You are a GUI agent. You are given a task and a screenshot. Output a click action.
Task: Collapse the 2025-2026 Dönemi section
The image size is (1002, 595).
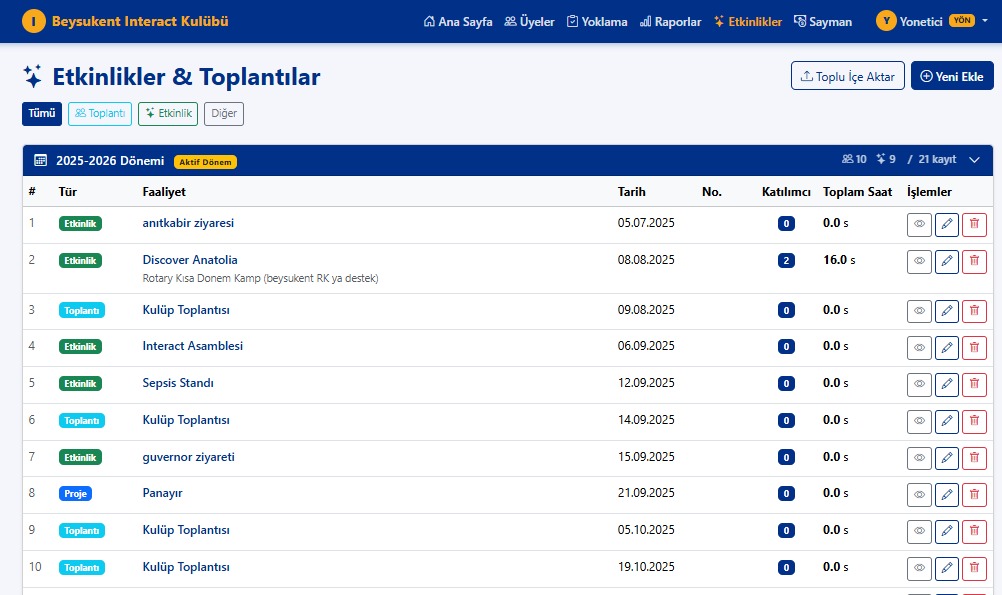point(974,158)
